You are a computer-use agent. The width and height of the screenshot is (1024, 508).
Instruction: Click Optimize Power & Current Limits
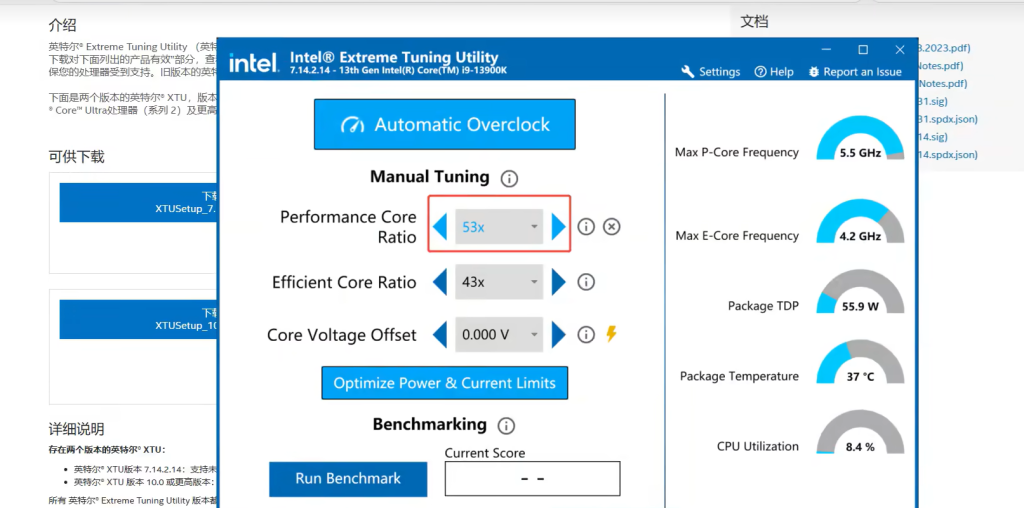click(x=445, y=383)
